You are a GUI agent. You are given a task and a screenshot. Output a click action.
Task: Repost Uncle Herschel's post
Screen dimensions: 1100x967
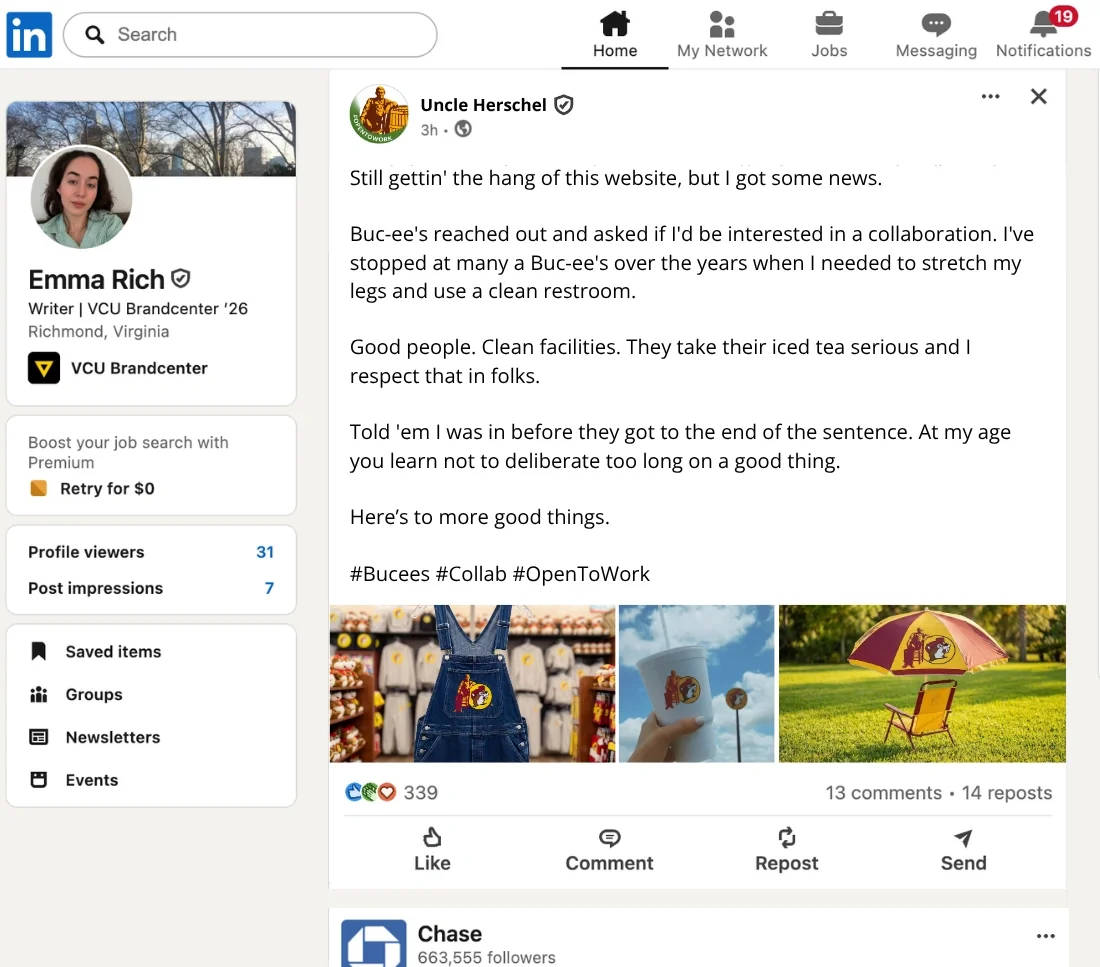click(x=786, y=850)
